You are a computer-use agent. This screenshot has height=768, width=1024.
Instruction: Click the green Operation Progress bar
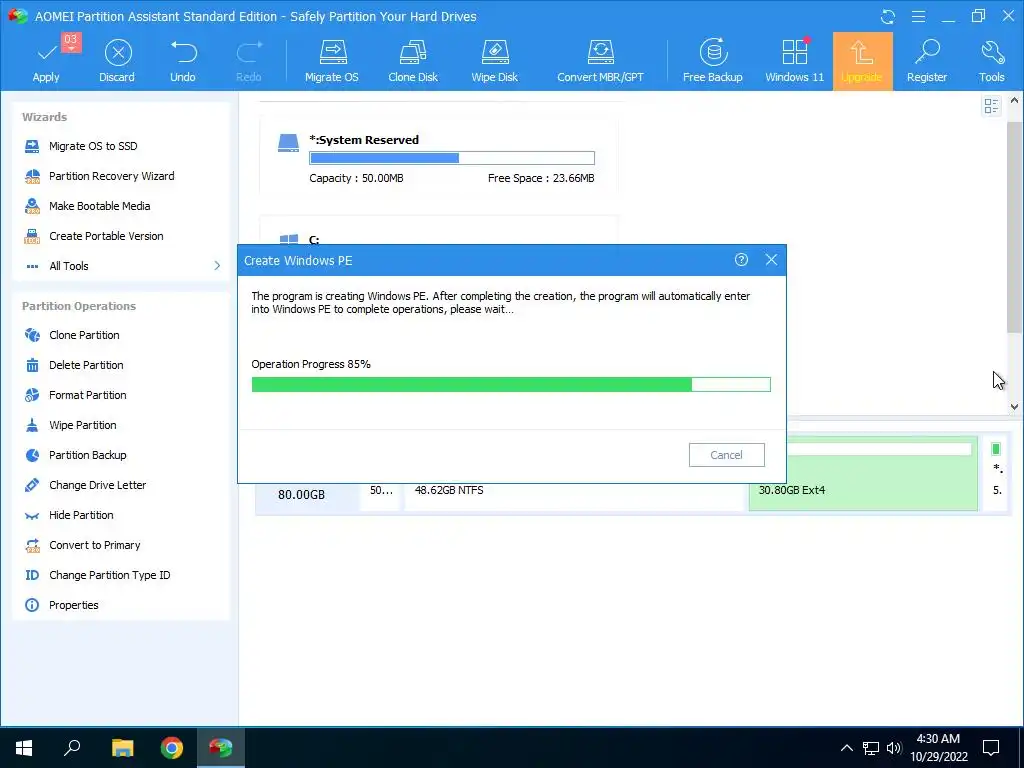pos(511,385)
